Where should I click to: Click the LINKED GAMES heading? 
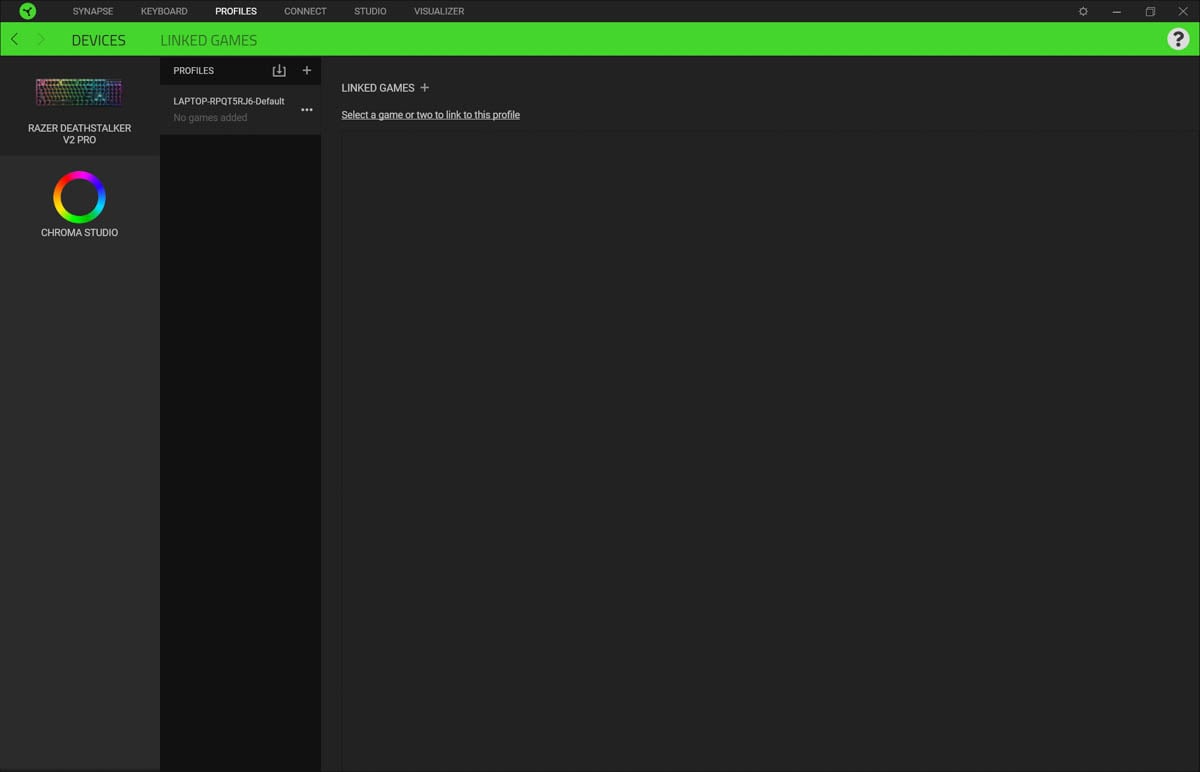378,88
